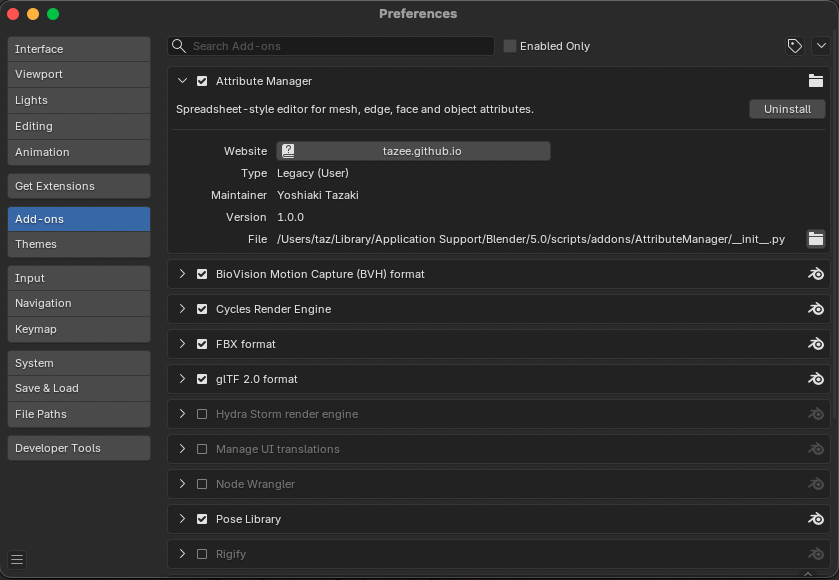The height and width of the screenshot is (580, 839).
Task: Click the tag filter icon
Action: point(795,46)
